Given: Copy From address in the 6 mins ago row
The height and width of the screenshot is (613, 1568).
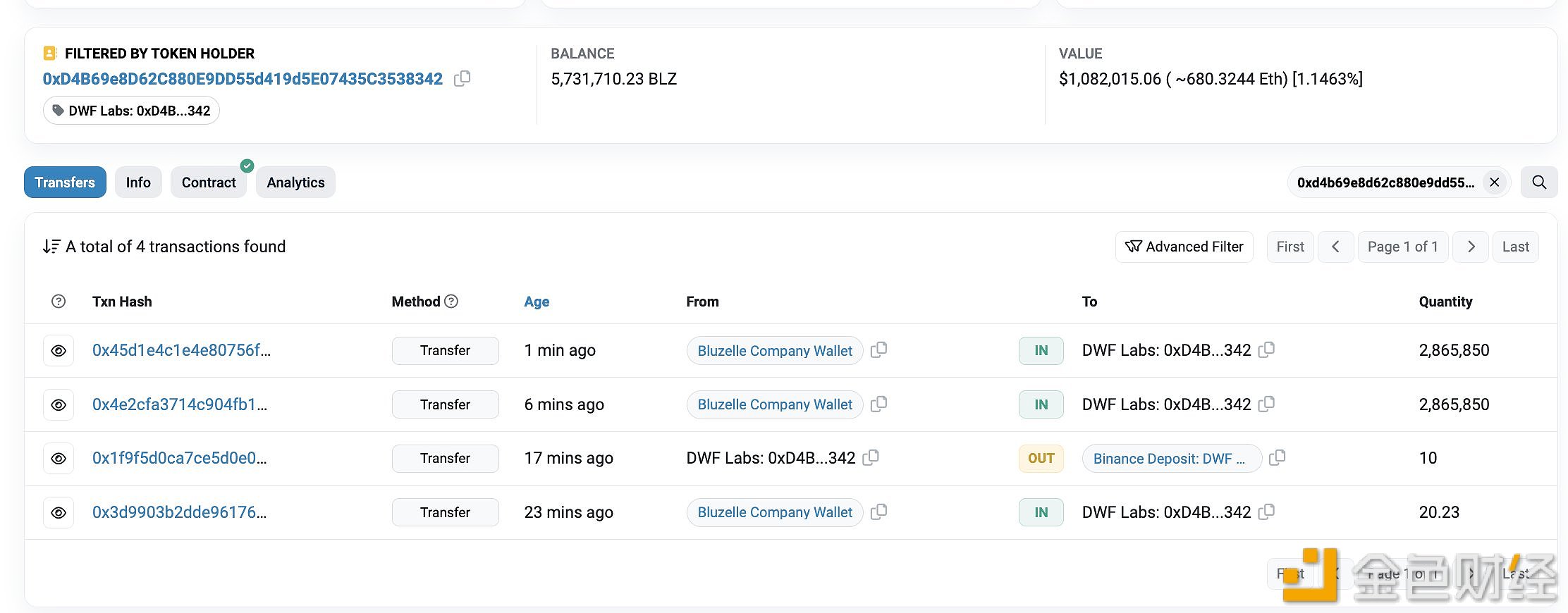Looking at the screenshot, I should [x=878, y=404].
